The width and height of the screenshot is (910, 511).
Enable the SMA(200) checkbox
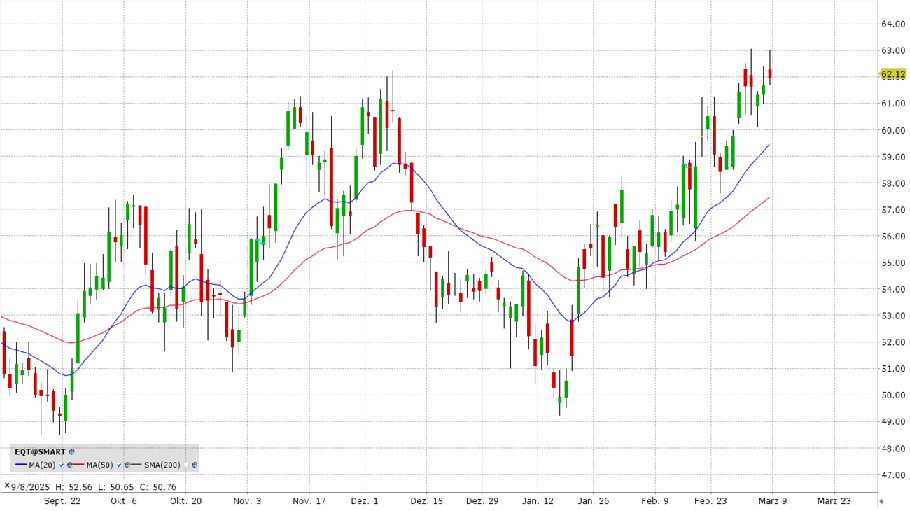(x=186, y=465)
